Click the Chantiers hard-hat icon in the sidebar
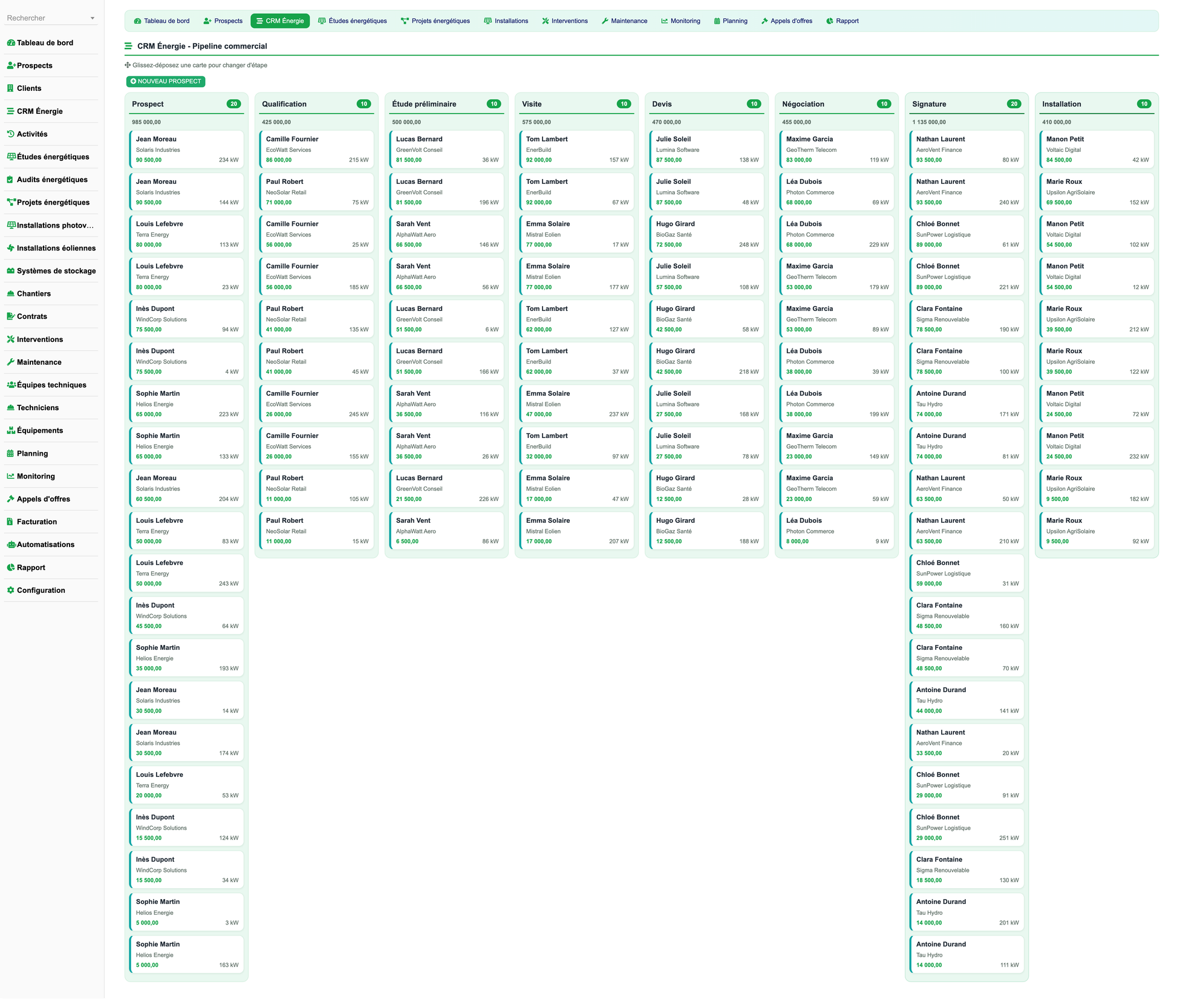Viewport: 1177px width, 1008px height. click(11, 293)
